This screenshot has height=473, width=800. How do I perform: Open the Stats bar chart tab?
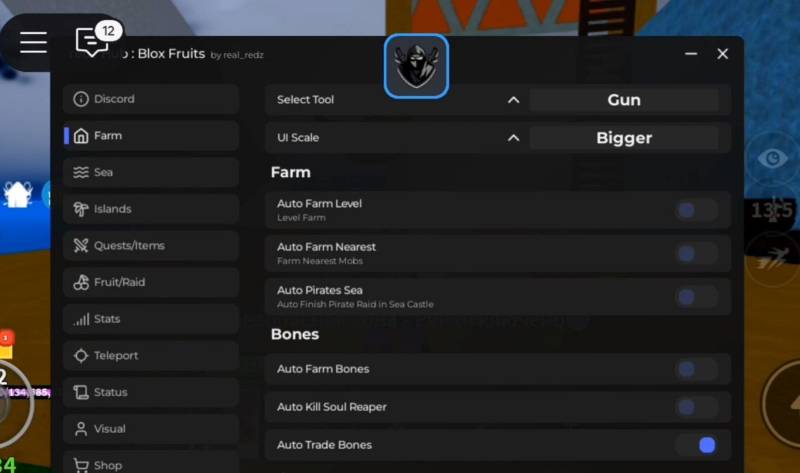click(151, 319)
